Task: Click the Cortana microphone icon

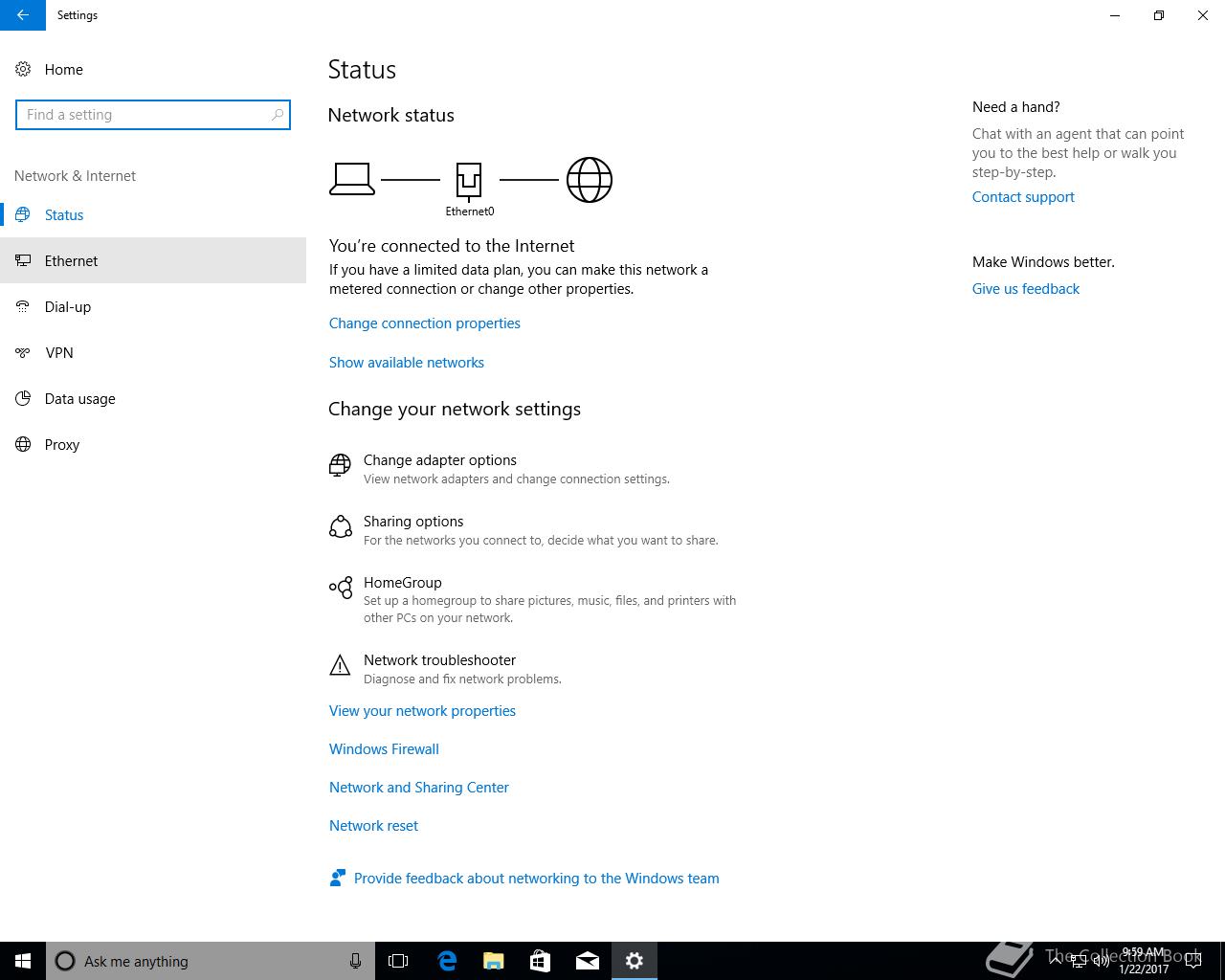Action: 355,961
